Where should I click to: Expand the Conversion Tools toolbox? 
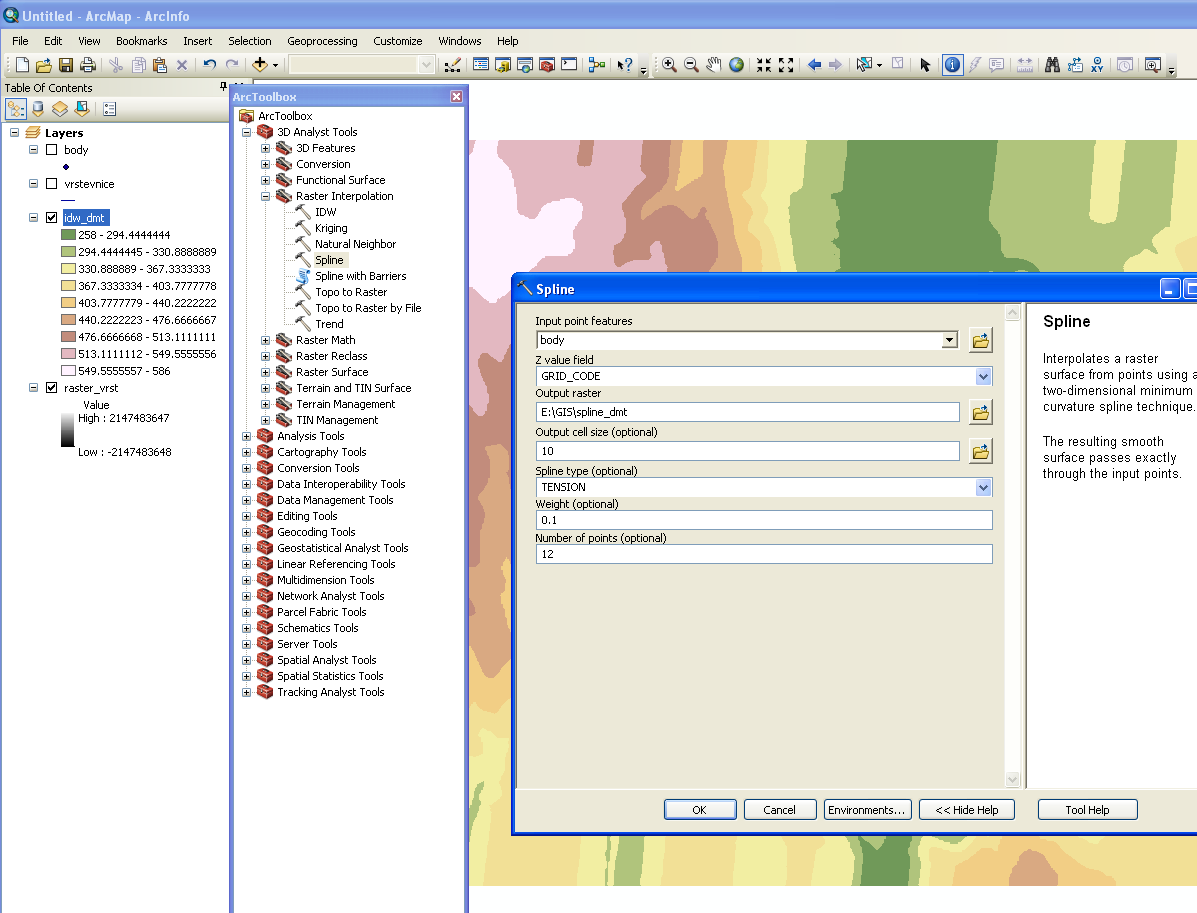tap(247, 468)
